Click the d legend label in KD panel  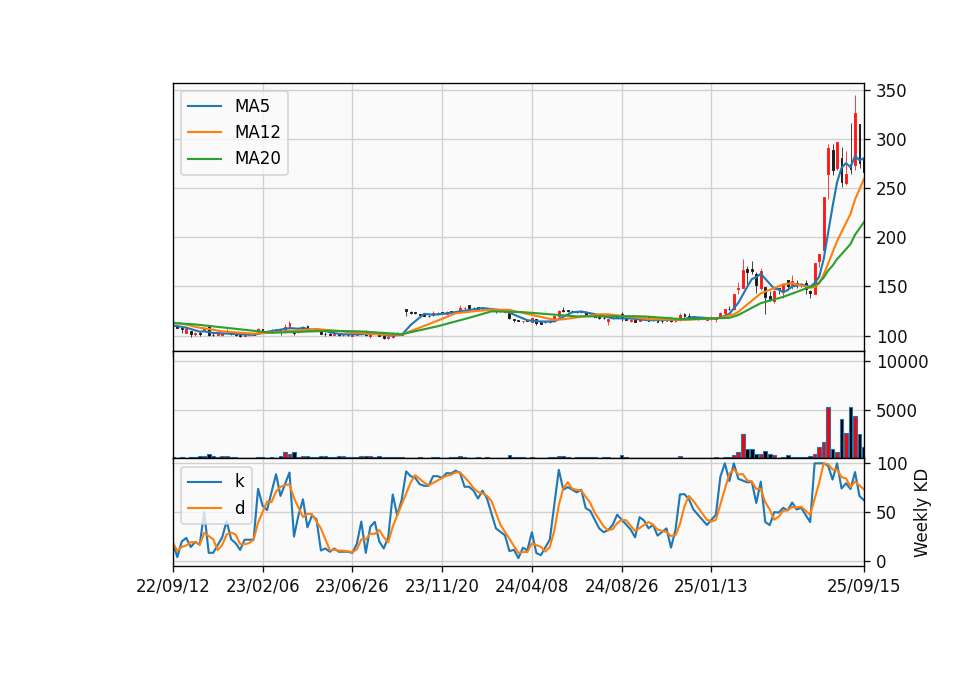click(x=239, y=508)
